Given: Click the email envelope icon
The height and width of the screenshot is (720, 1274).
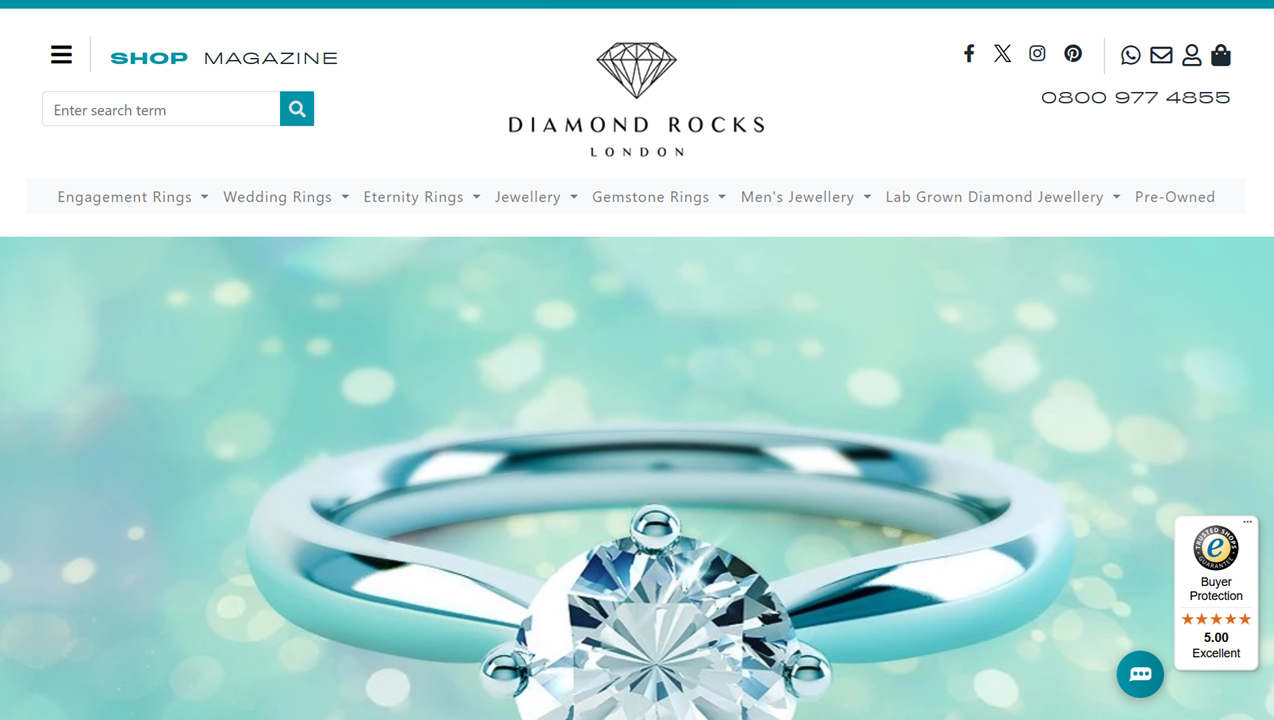Looking at the screenshot, I should (x=1161, y=55).
